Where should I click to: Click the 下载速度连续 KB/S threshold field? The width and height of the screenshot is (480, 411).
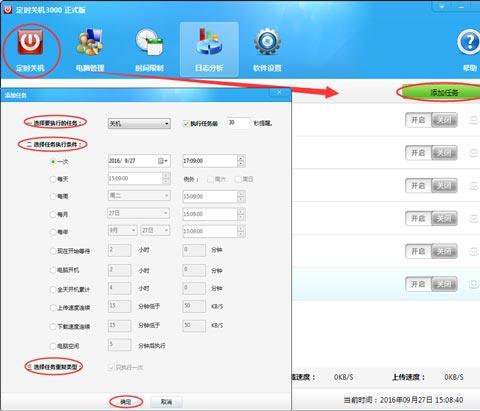click(x=194, y=326)
